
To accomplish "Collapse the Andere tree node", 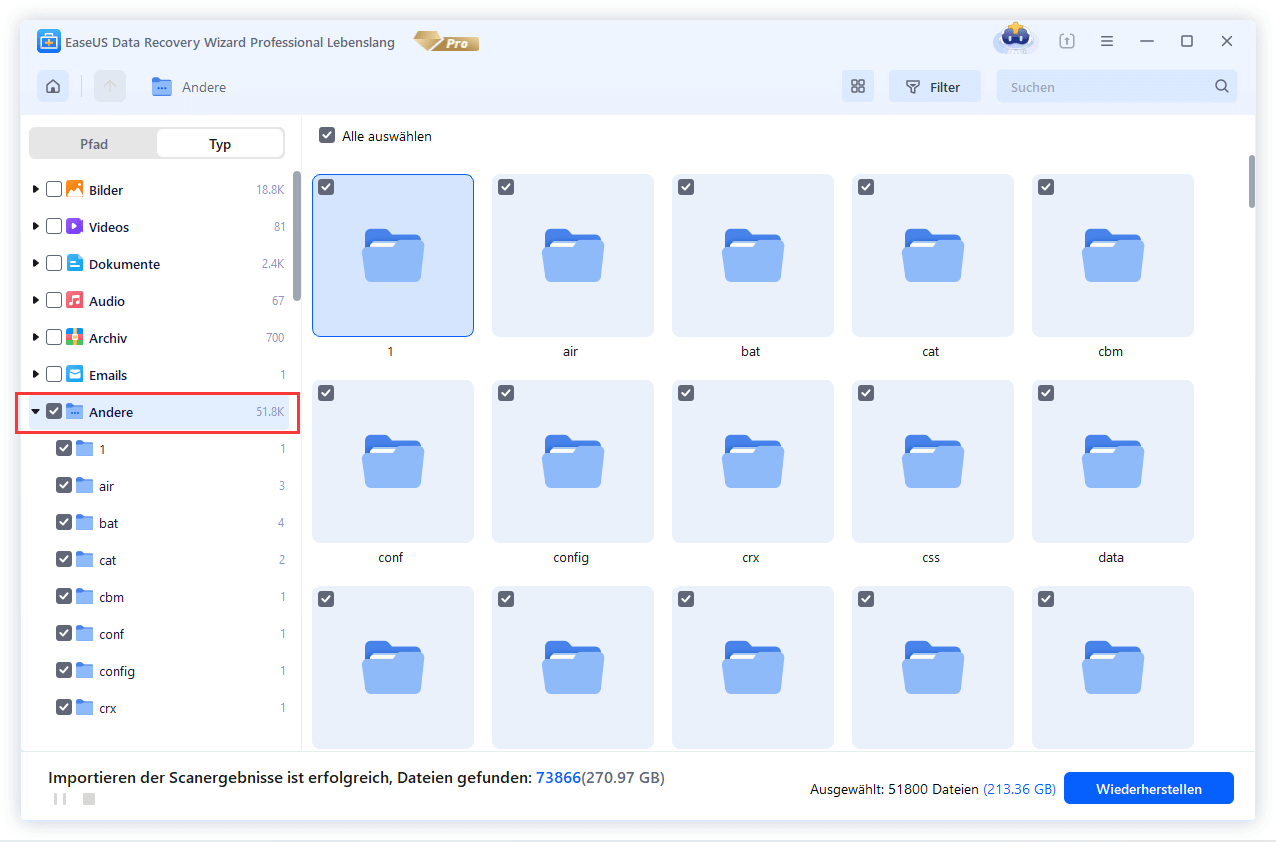I will 36,411.
